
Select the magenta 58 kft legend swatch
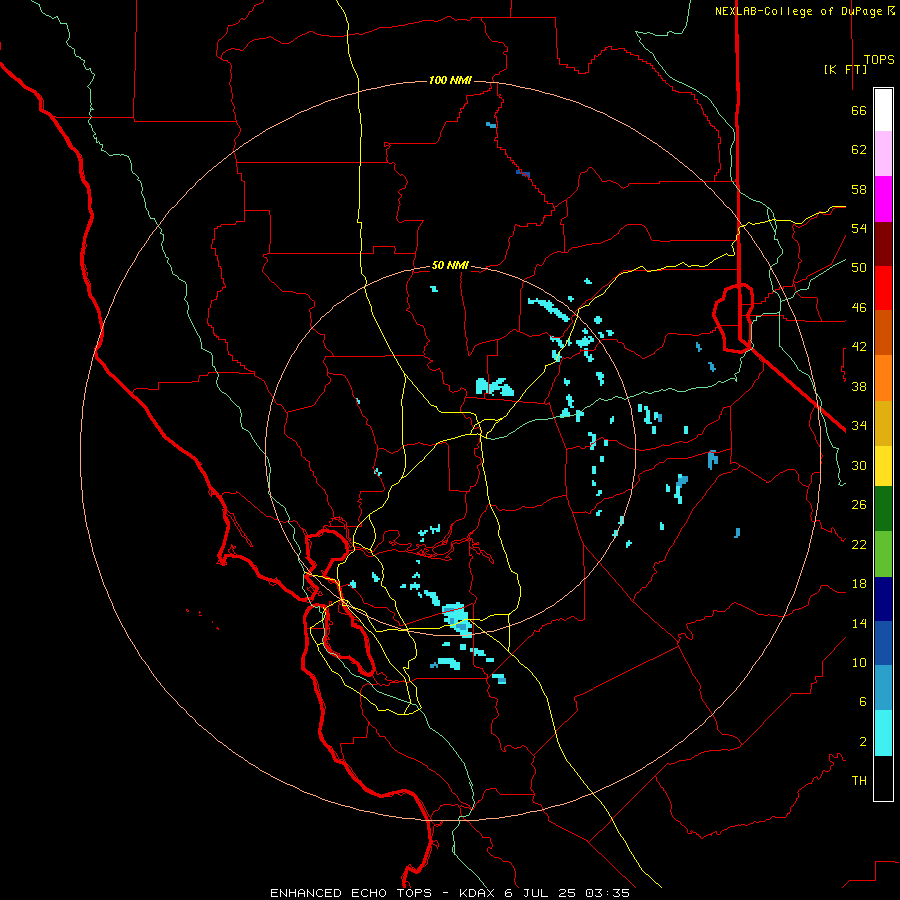coord(883,199)
